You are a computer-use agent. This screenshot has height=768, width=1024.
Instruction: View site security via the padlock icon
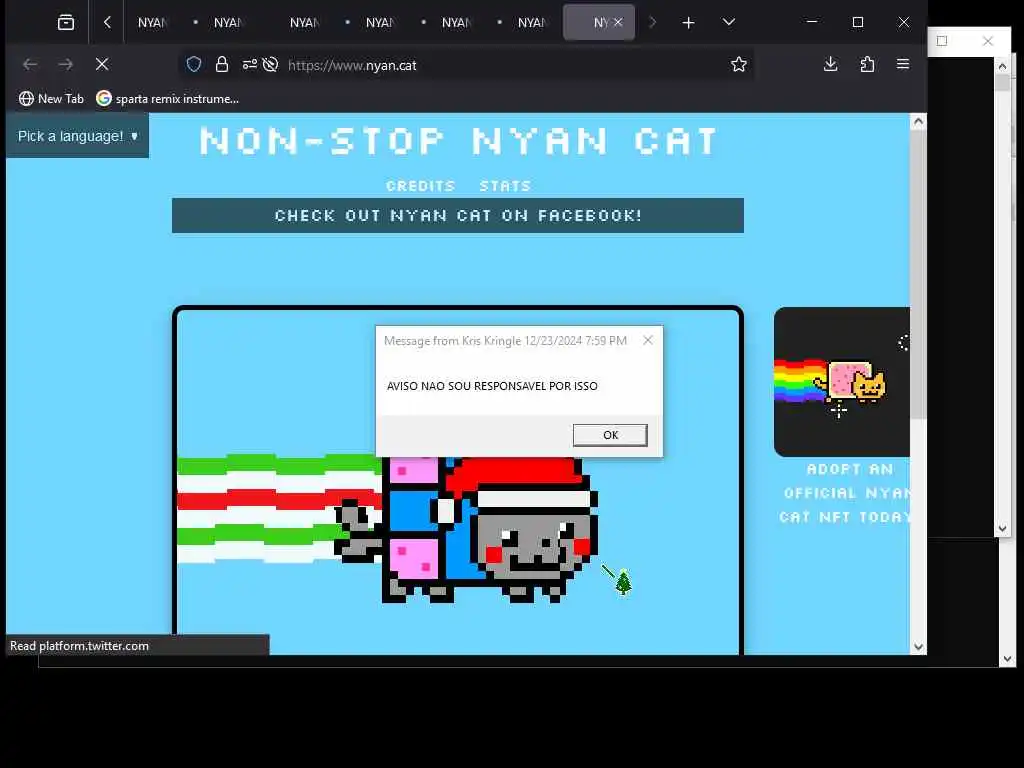(x=222, y=64)
